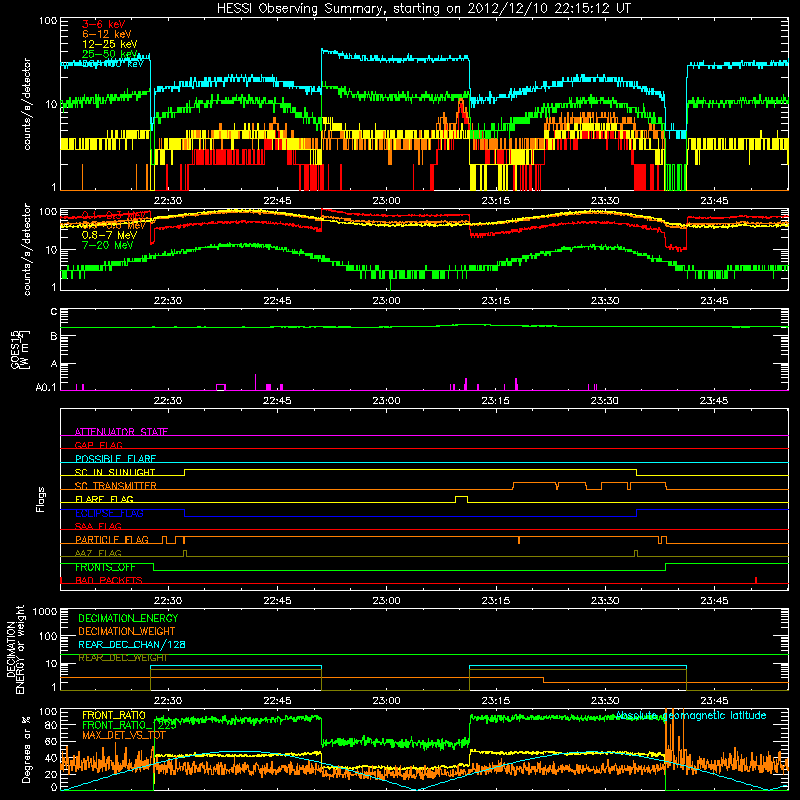The height and width of the screenshot is (800, 800).
Task: Click the "DECIMATION_WEIGHT" legend label
Action: (127, 631)
